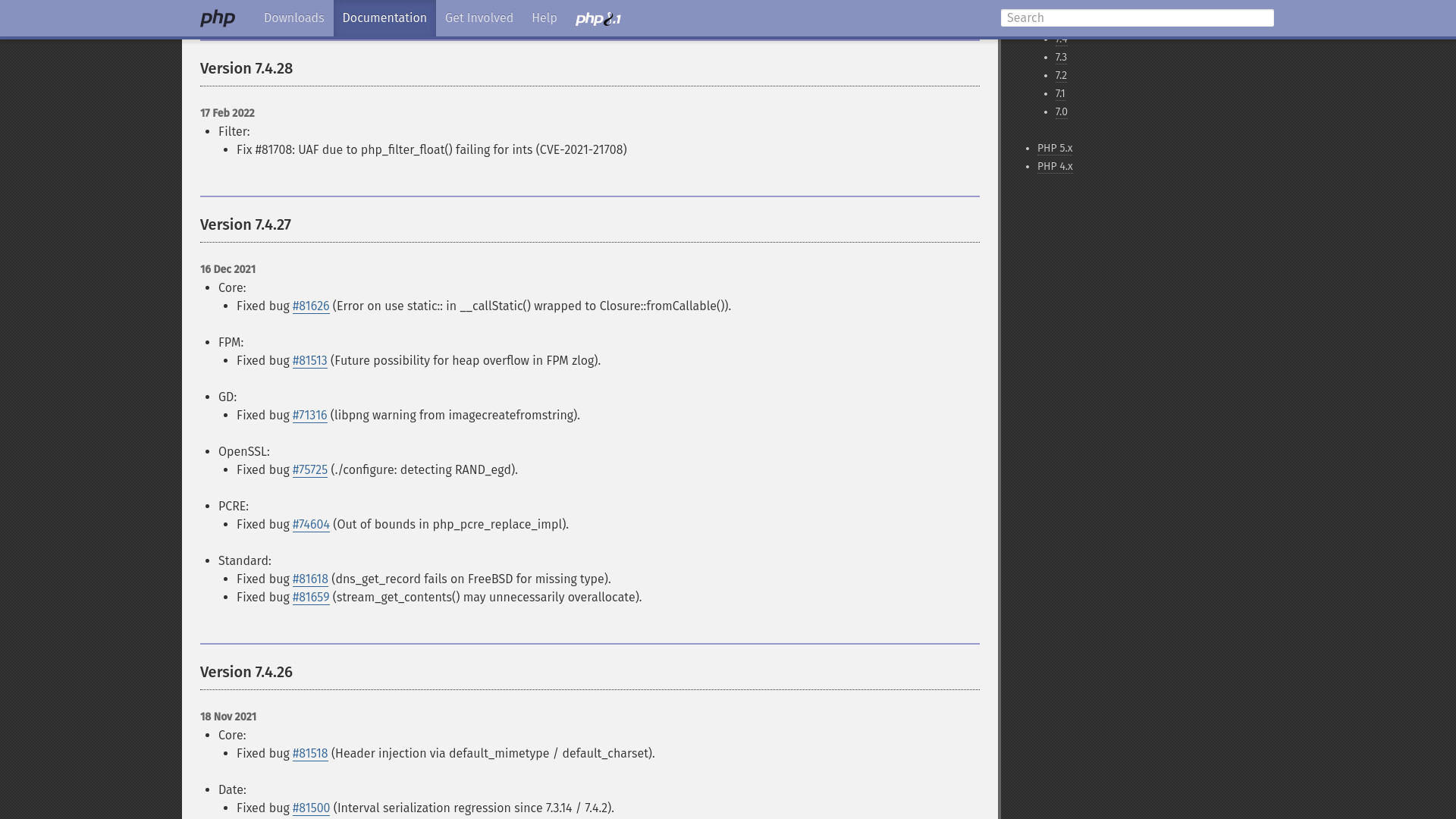This screenshot has width=1456, height=819.
Task: Click the Filter: section label
Action: pos(234,132)
